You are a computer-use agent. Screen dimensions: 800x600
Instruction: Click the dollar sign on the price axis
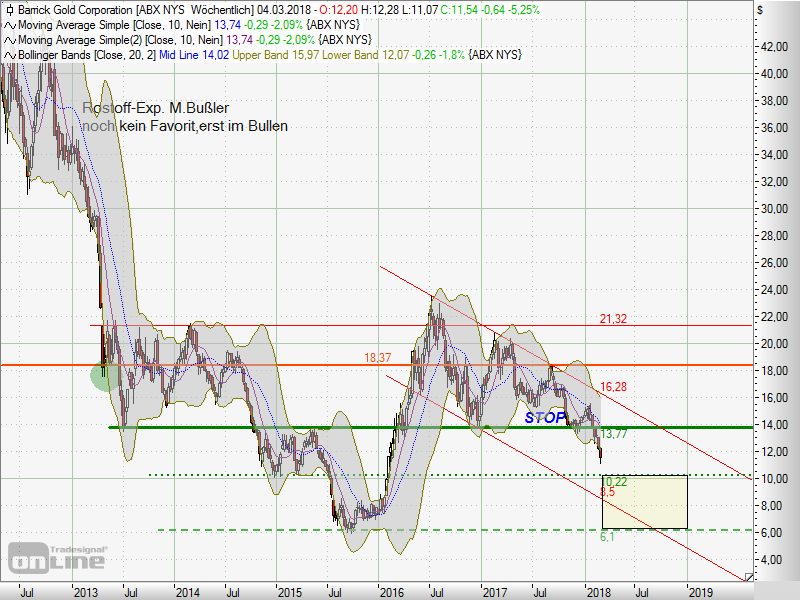coord(760,10)
